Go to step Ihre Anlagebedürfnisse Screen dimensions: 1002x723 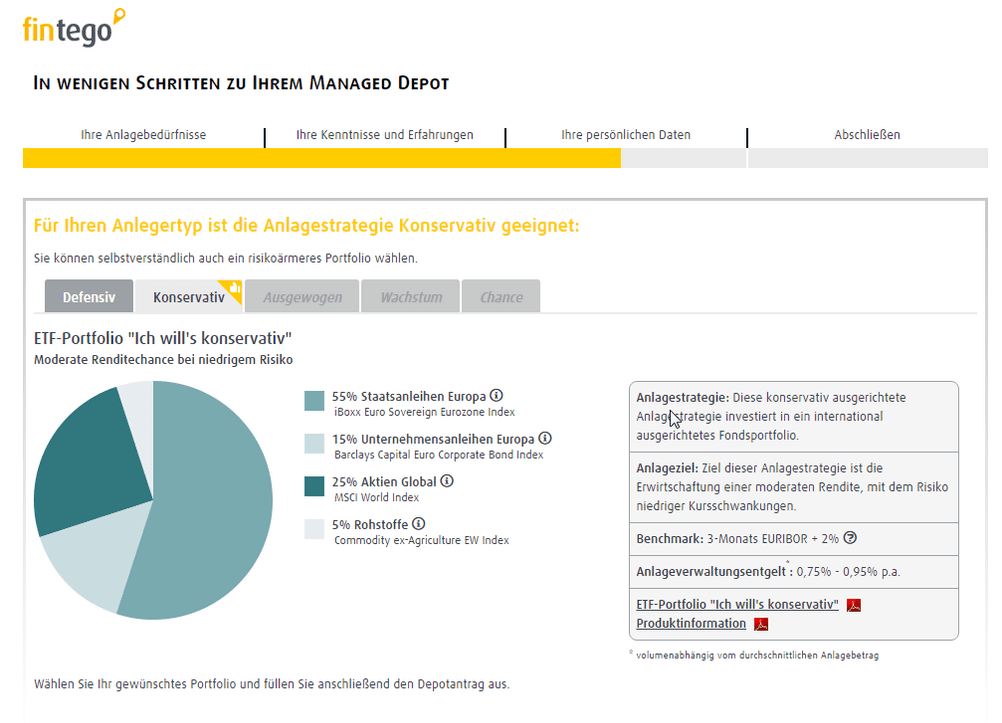pos(143,135)
